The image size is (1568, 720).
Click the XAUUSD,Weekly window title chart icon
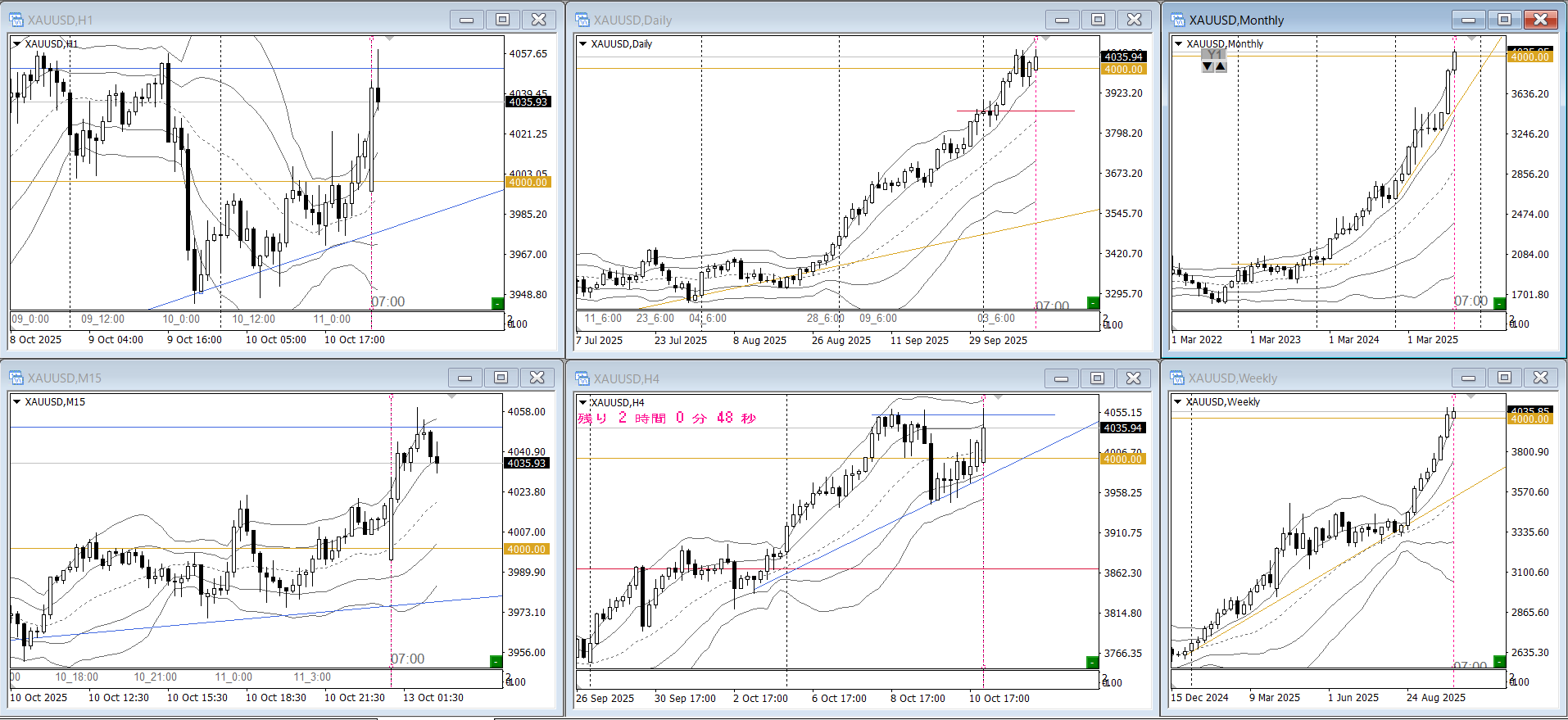[x=1178, y=378]
